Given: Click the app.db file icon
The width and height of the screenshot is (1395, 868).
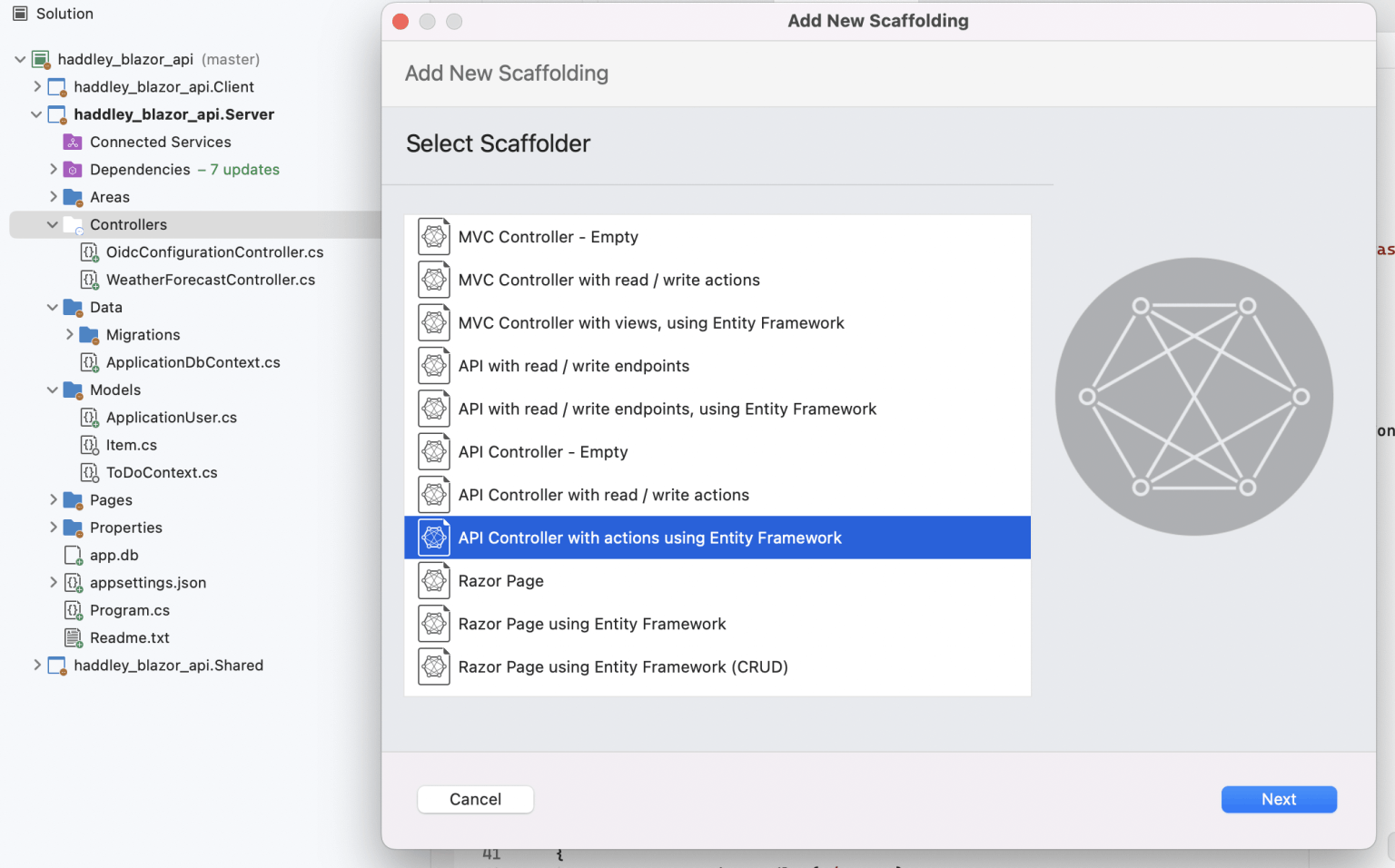Looking at the screenshot, I should tap(73, 555).
